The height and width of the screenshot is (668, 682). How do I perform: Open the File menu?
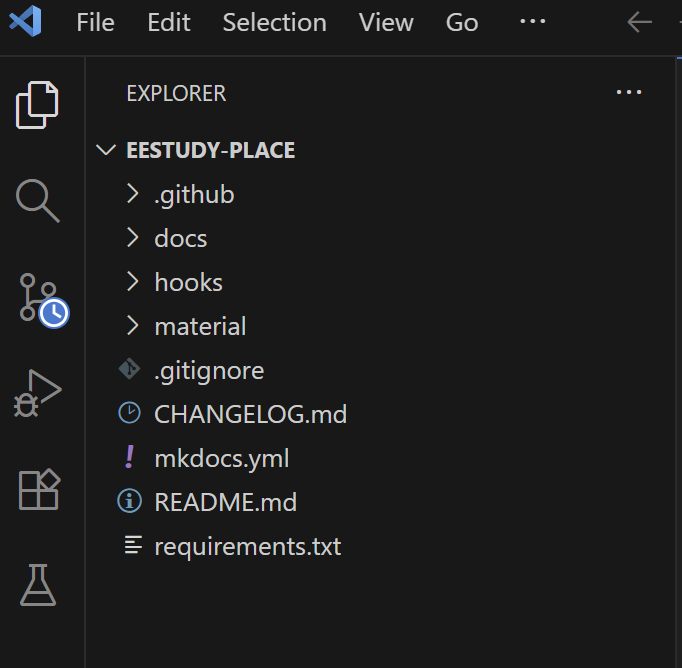95,22
